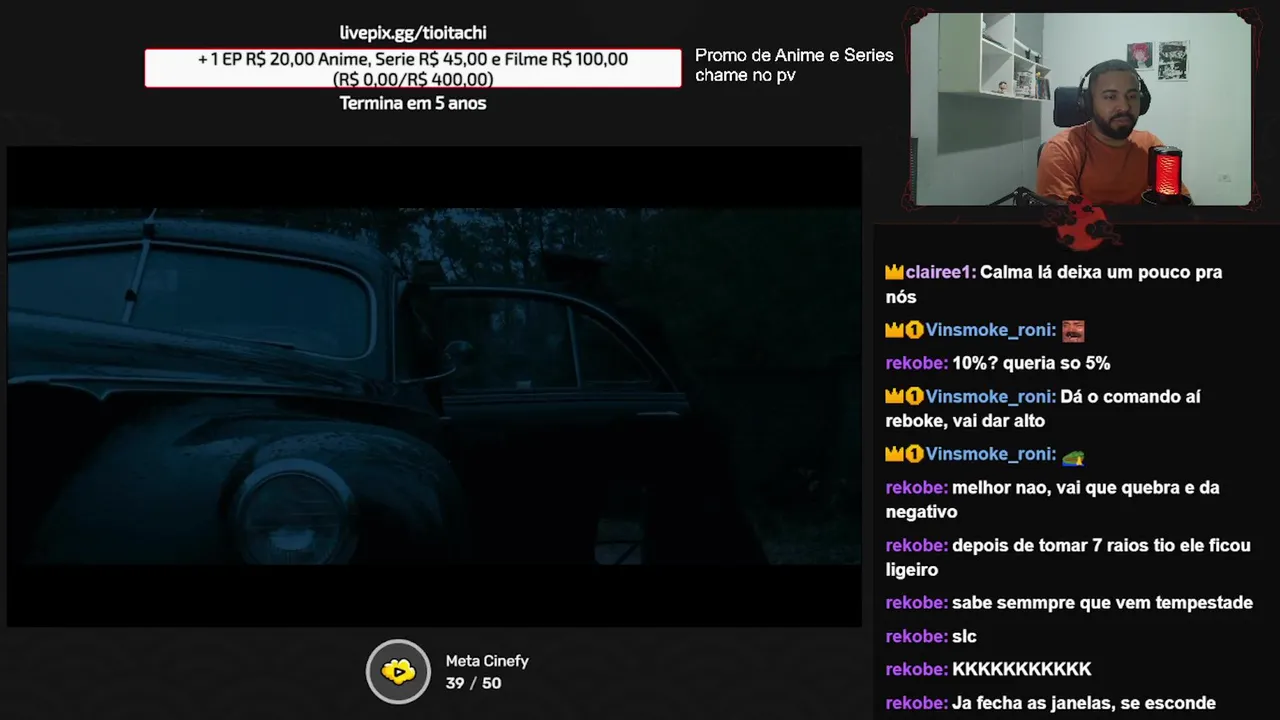Click 'Ja fecha as janelas, se esconde' text
1280x720 pixels.
click(x=1084, y=704)
